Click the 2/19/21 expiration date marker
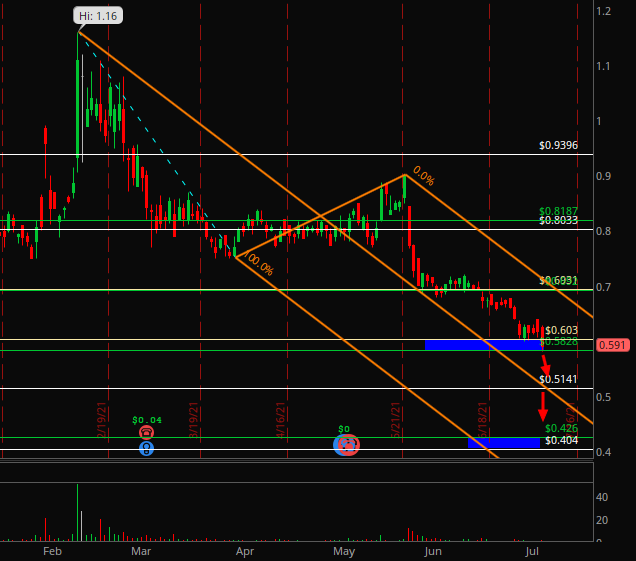The image size is (636, 561). tap(102, 420)
